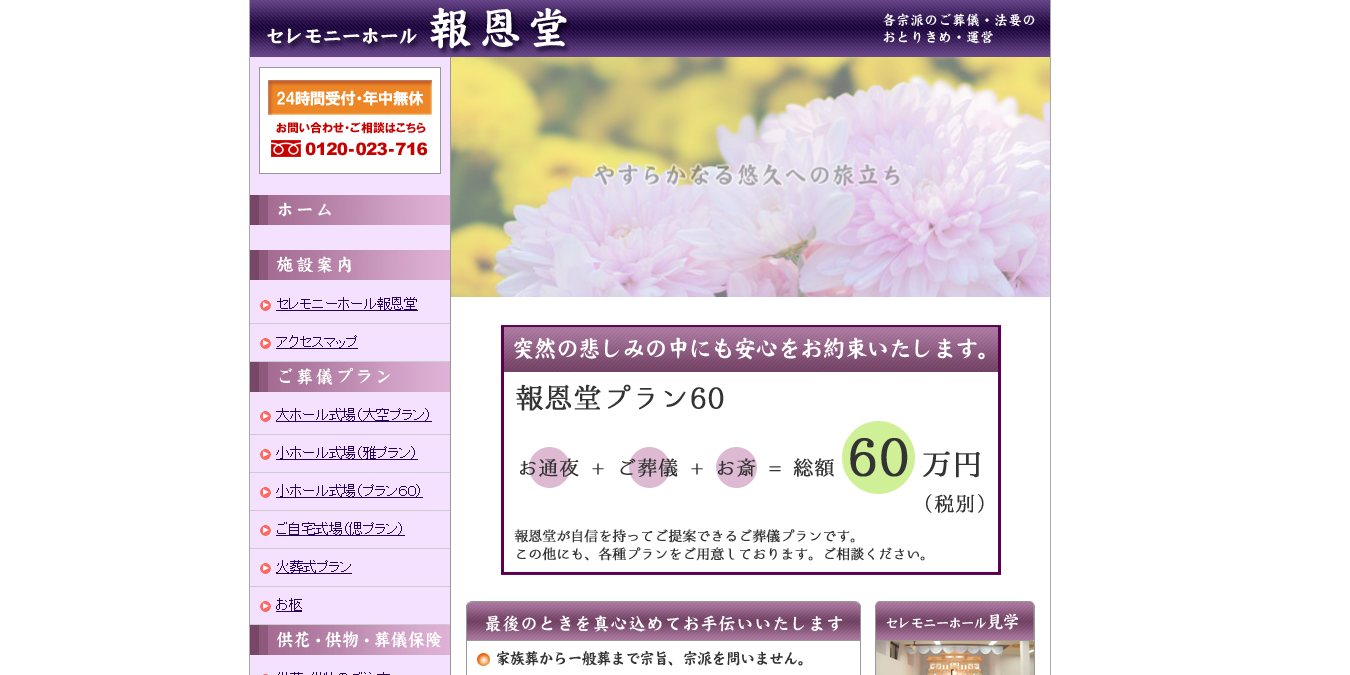
Task: Go to the アクセスマップ page
Action: [x=317, y=342]
